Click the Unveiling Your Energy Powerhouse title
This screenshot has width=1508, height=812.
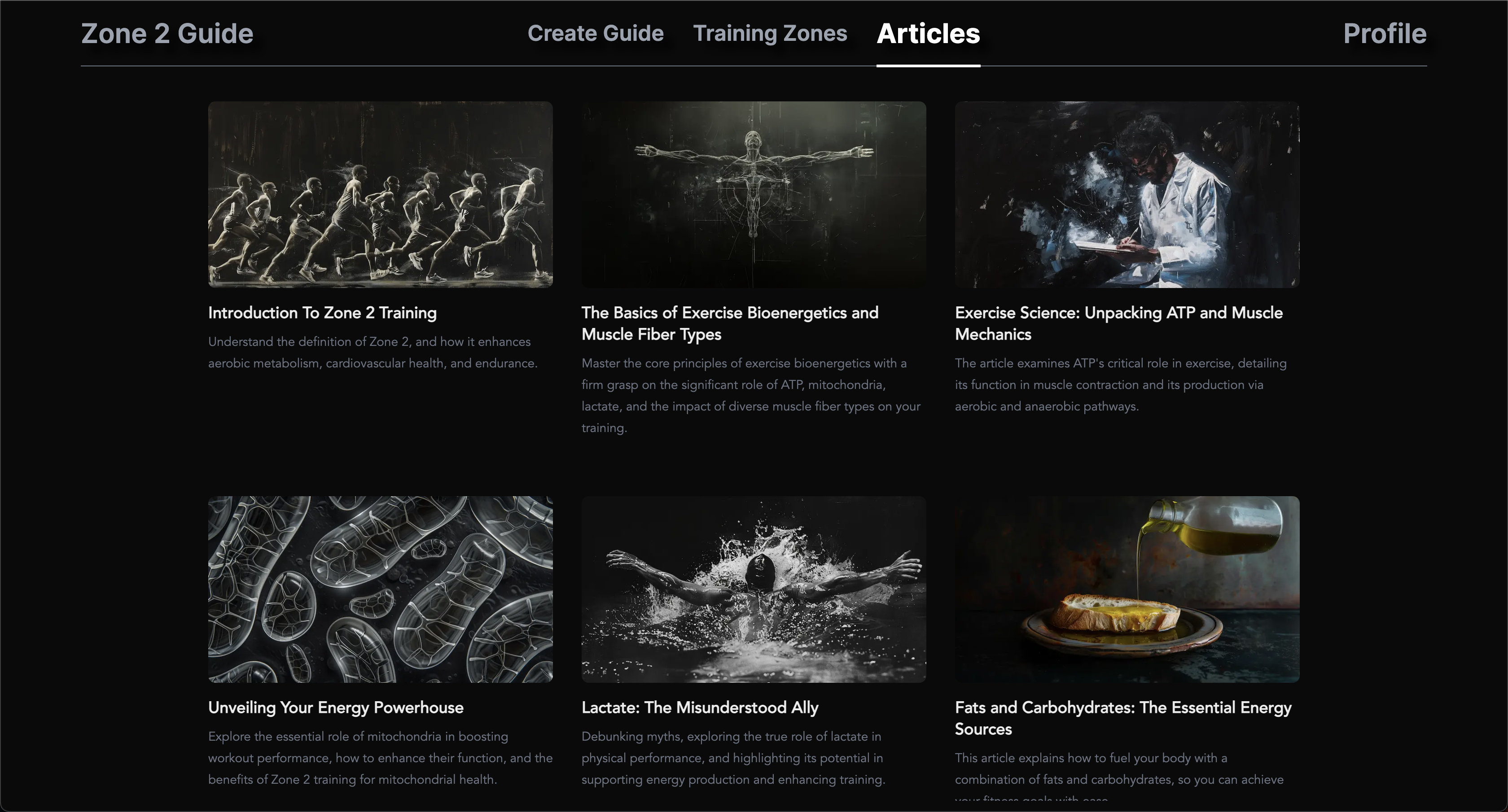pyautogui.click(x=335, y=708)
